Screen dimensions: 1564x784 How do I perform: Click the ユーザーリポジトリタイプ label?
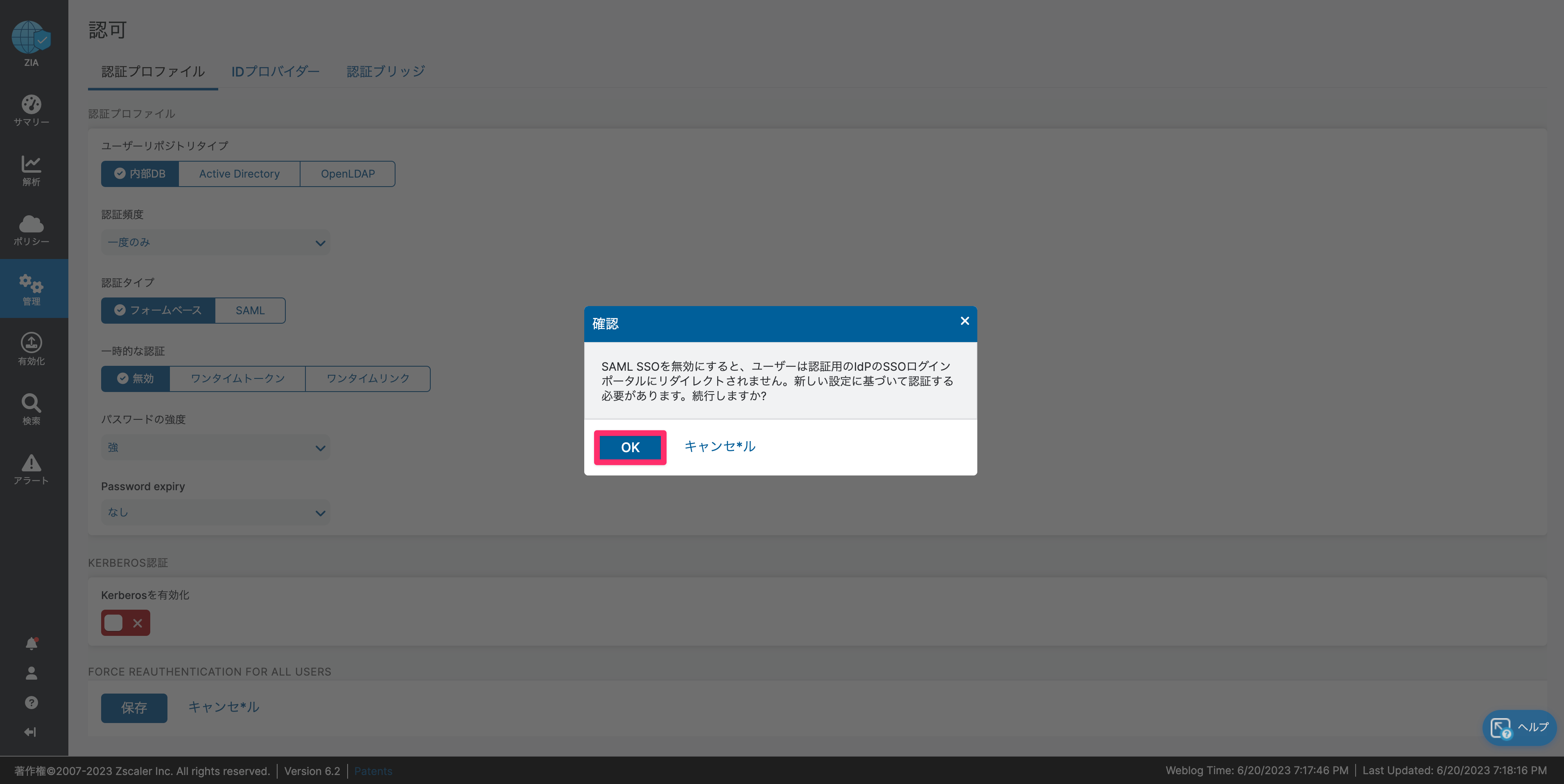pos(165,146)
